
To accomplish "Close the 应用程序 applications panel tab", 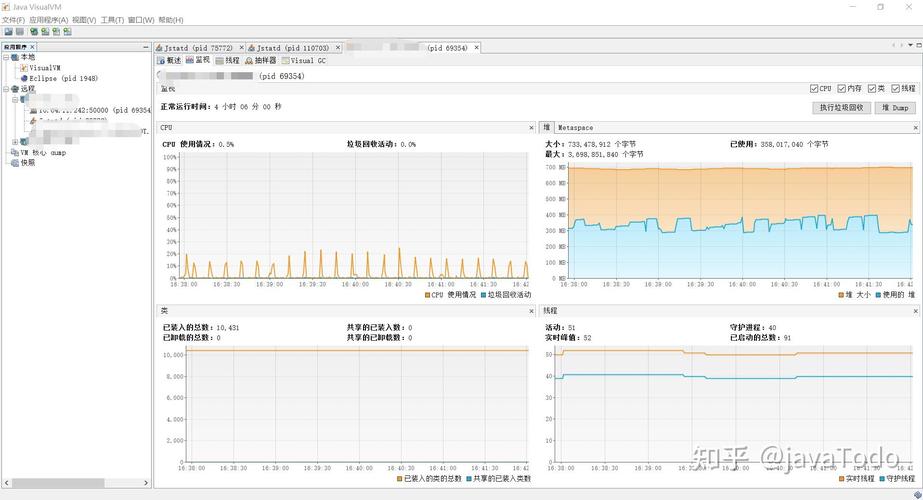I will point(32,47).
